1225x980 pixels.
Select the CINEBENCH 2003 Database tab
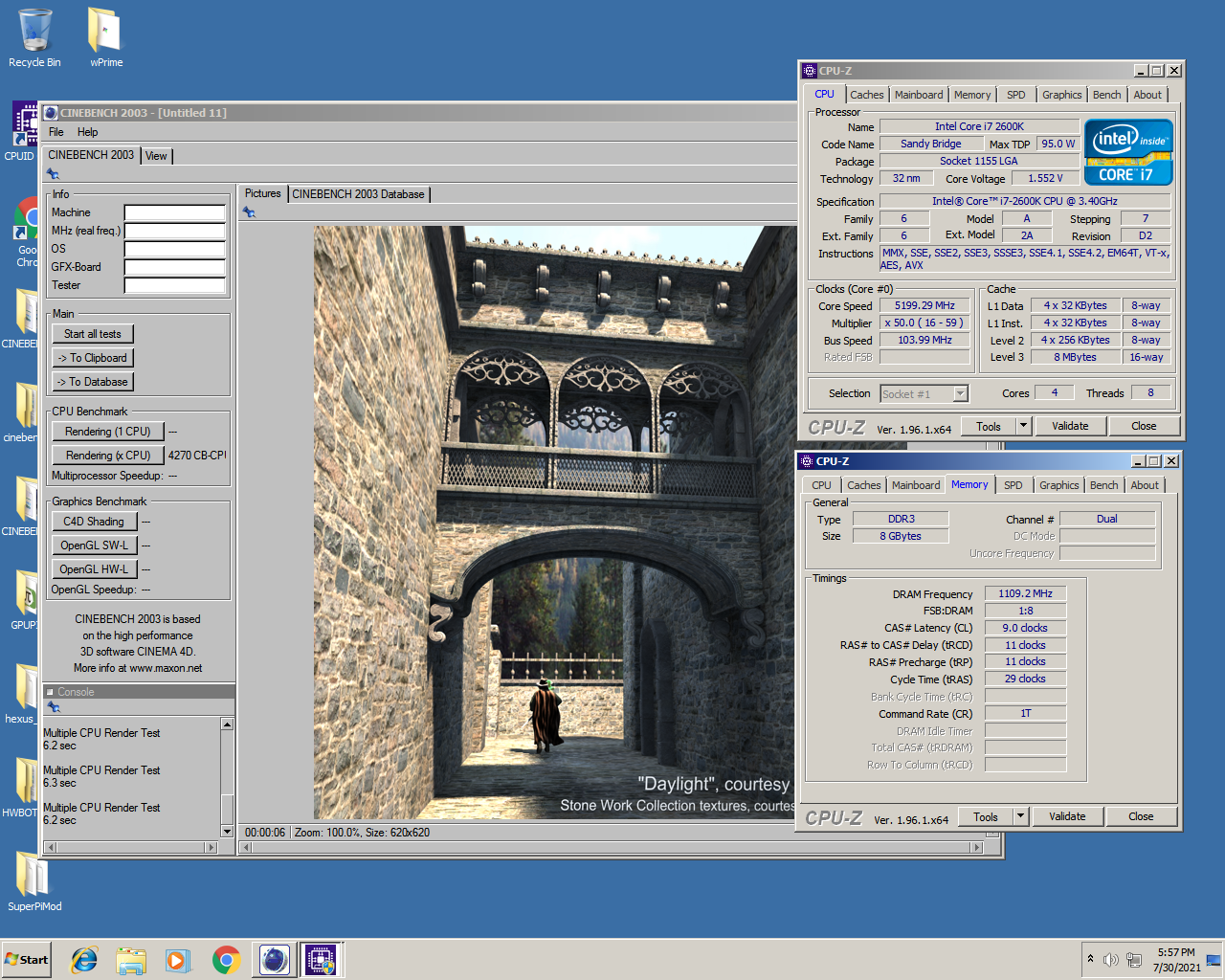pyautogui.click(x=358, y=194)
